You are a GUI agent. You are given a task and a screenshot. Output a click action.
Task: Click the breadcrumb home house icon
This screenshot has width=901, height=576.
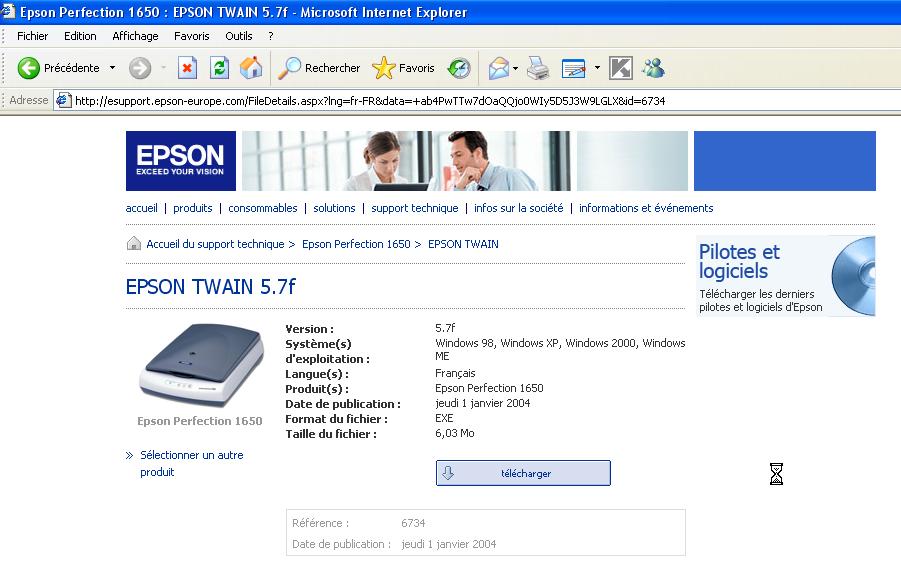(x=133, y=243)
